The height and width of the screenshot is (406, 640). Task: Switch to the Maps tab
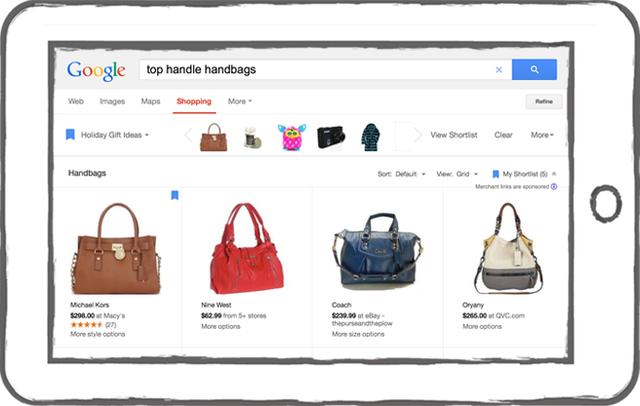151,101
